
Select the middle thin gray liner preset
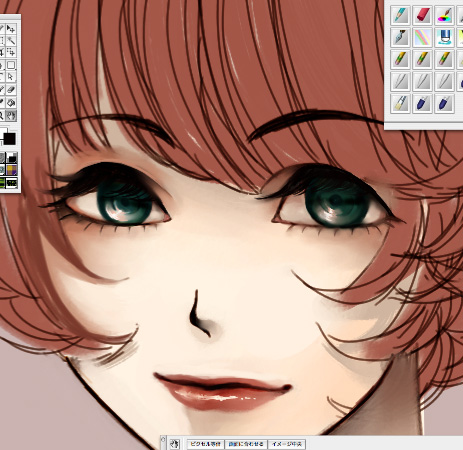tap(423, 81)
